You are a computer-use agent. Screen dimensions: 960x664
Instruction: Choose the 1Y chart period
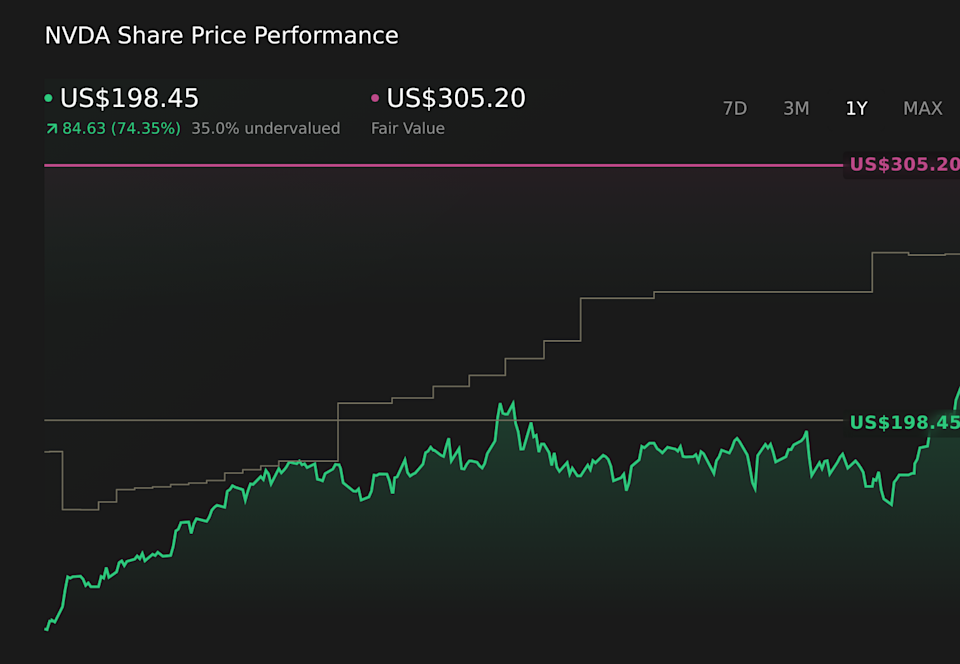(857, 108)
